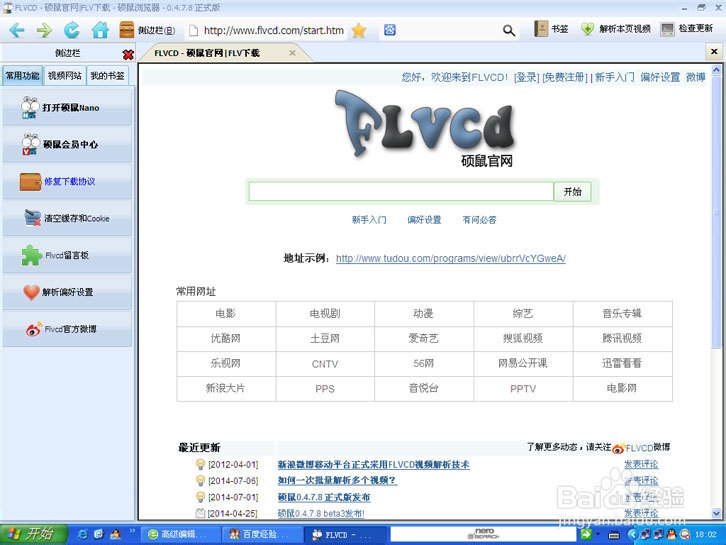Click 电影 in the common sites table

[x=225, y=313]
